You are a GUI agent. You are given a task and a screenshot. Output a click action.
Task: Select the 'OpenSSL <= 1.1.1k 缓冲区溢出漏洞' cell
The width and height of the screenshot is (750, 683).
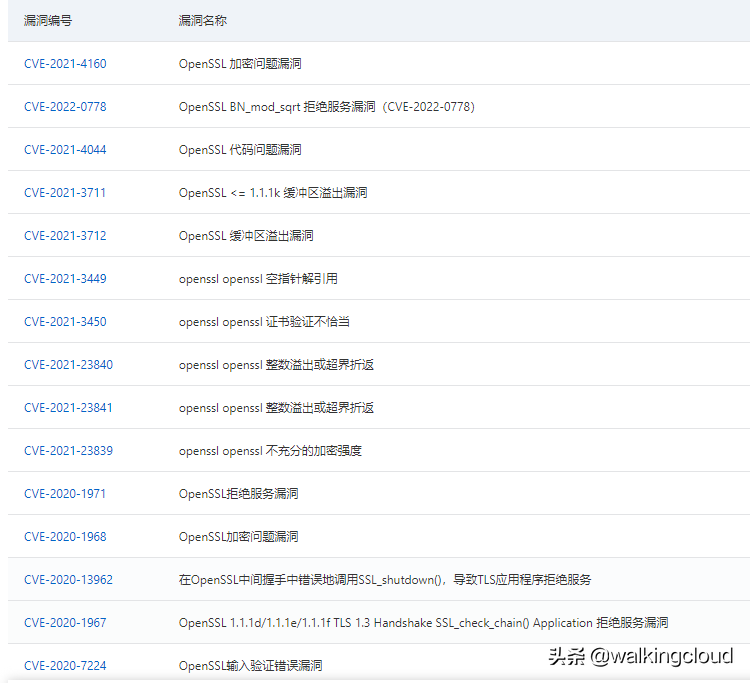pyautogui.click(x=273, y=193)
